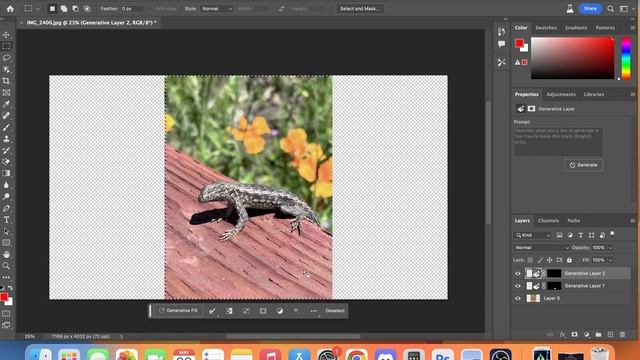Select the Crop tool
Viewport: 640px width, 360px height.
[x=6, y=81]
